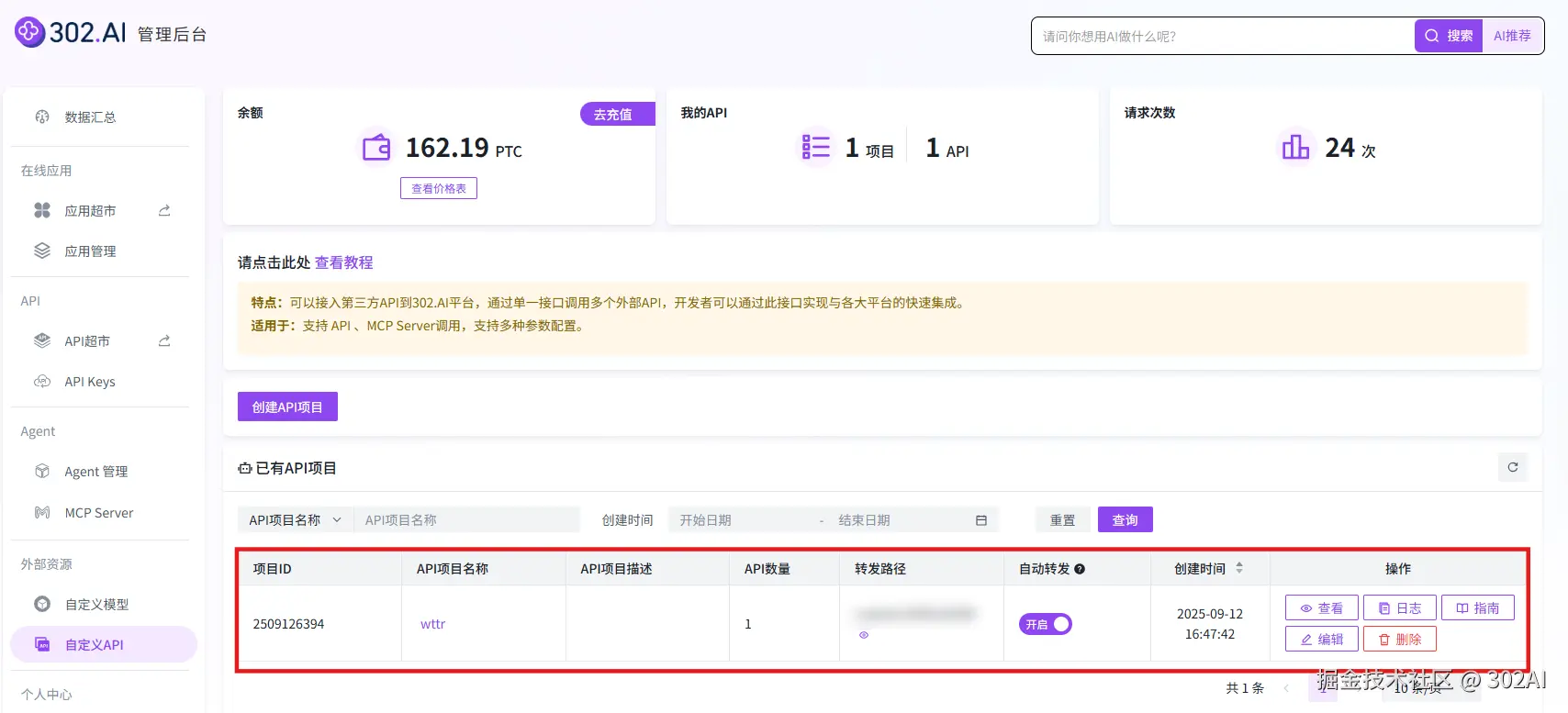
Task: Click the API项目名称 search input
Action: [x=467, y=519]
